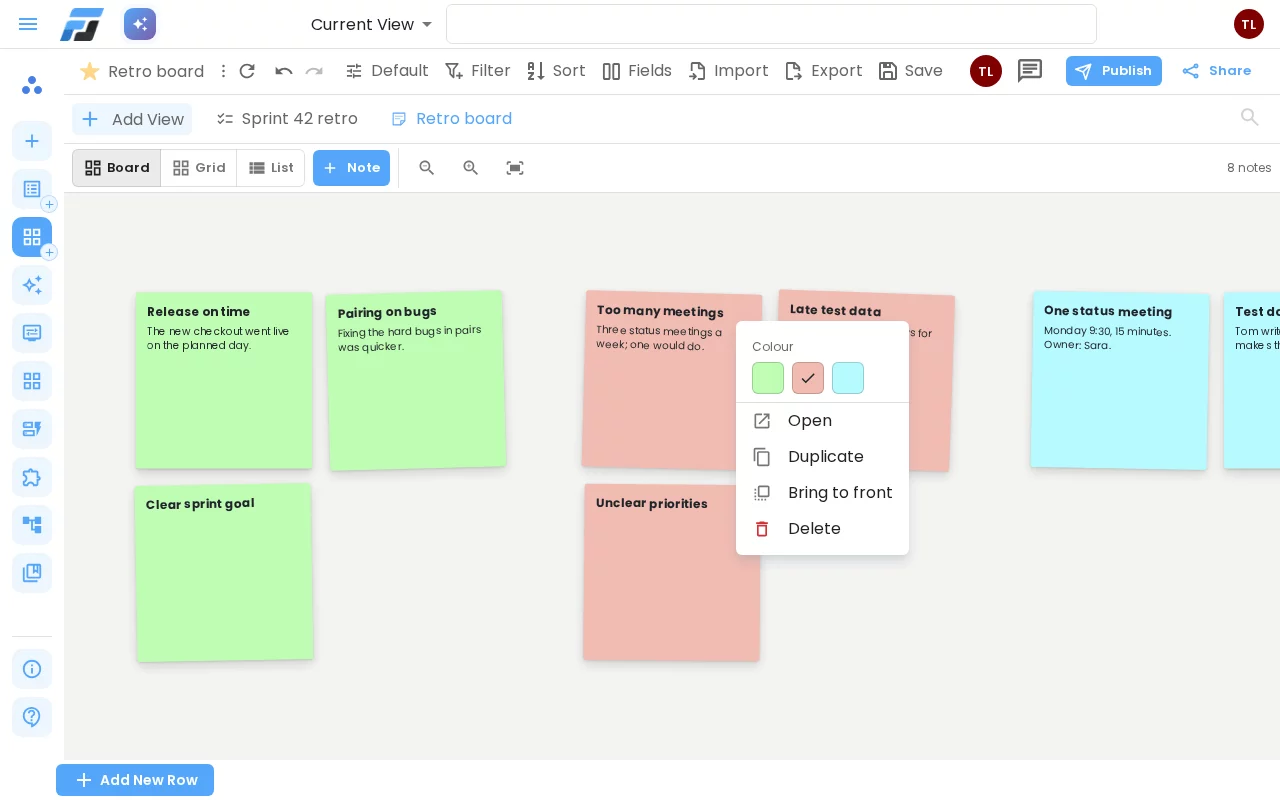Screen dimensions: 1280x800
Task: Click the Import toolbar item
Action: (728, 71)
